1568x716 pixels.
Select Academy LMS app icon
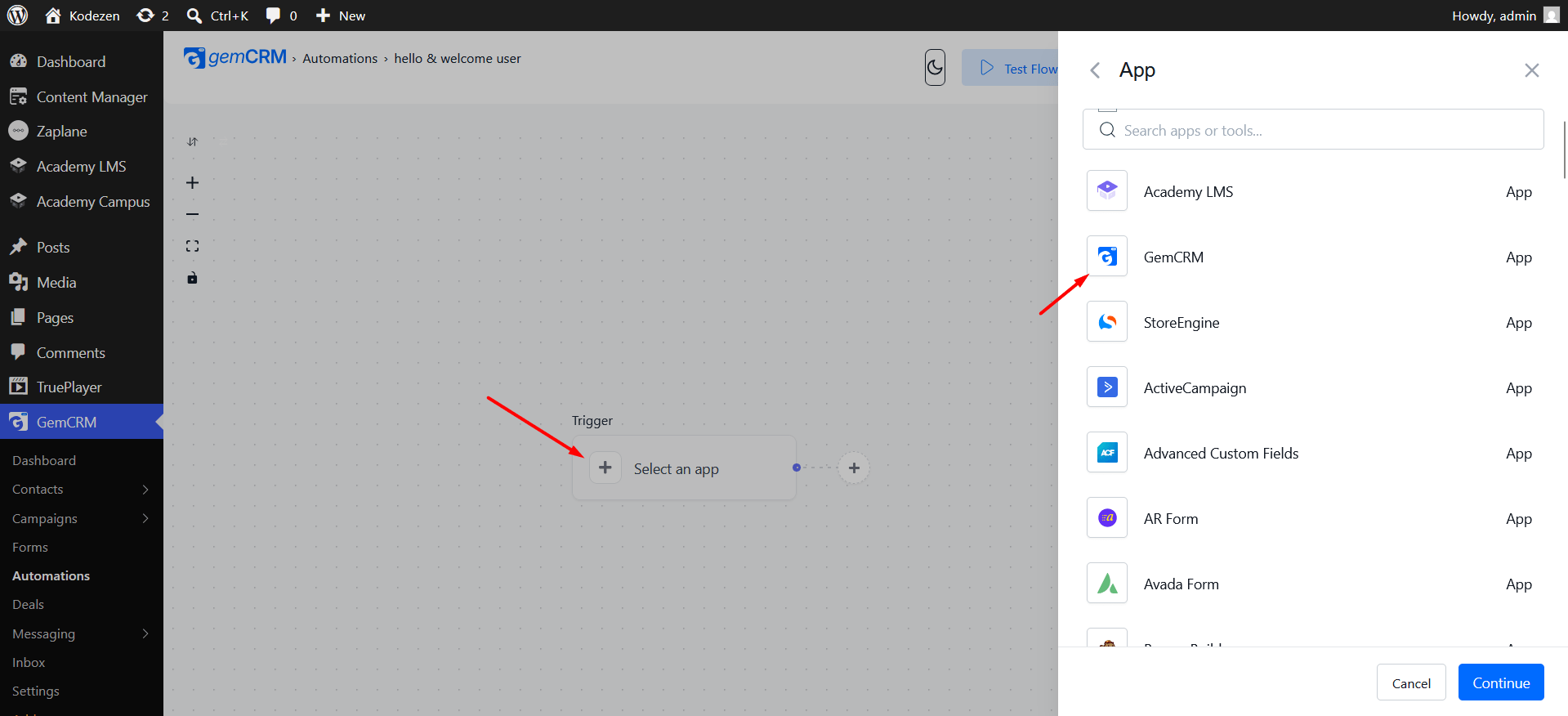(1107, 190)
